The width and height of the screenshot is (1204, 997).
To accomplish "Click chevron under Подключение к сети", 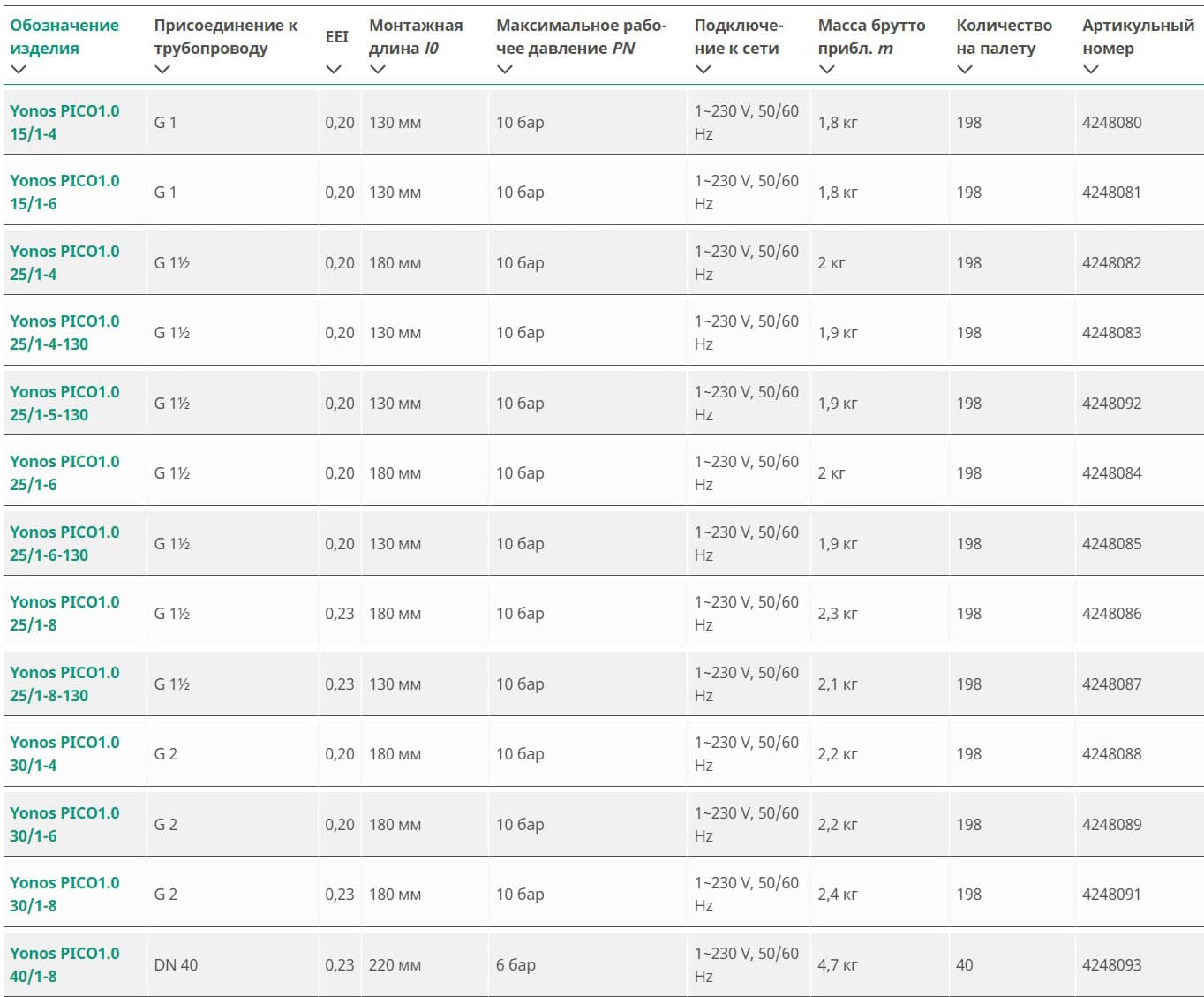I will tap(704, 69).
